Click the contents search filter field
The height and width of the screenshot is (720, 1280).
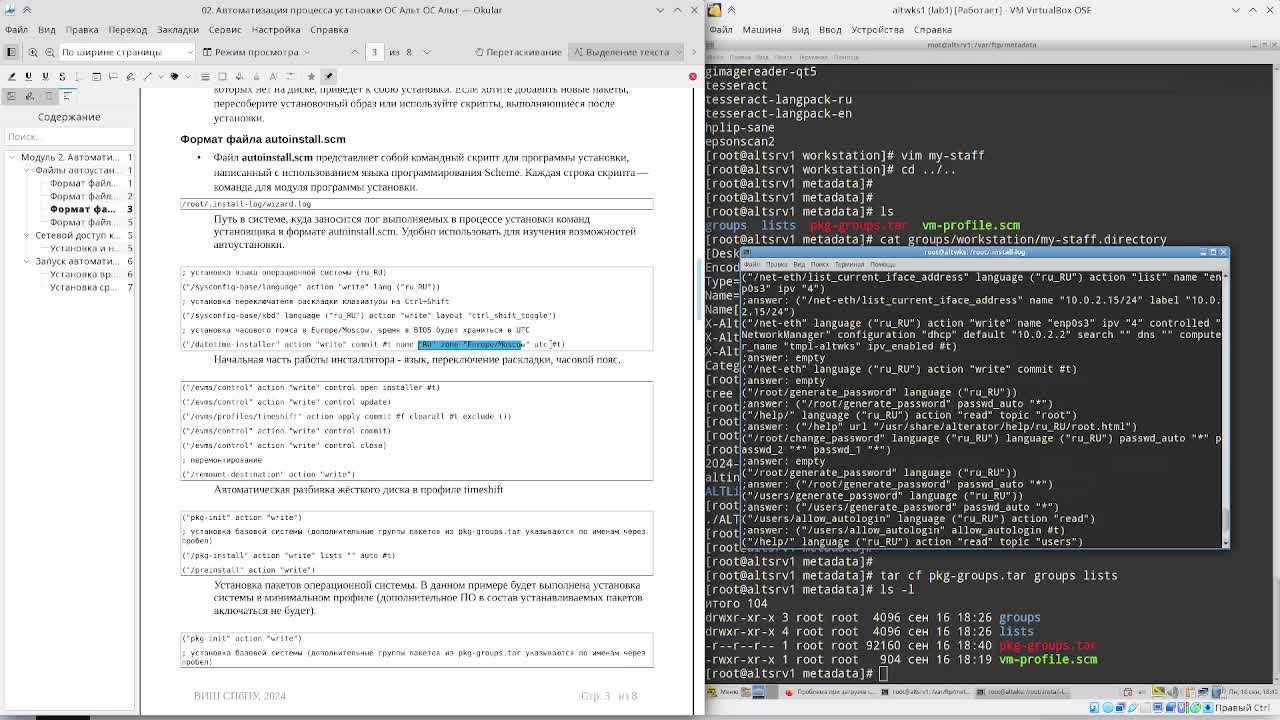pyautogui.click(x=69, y=136)
